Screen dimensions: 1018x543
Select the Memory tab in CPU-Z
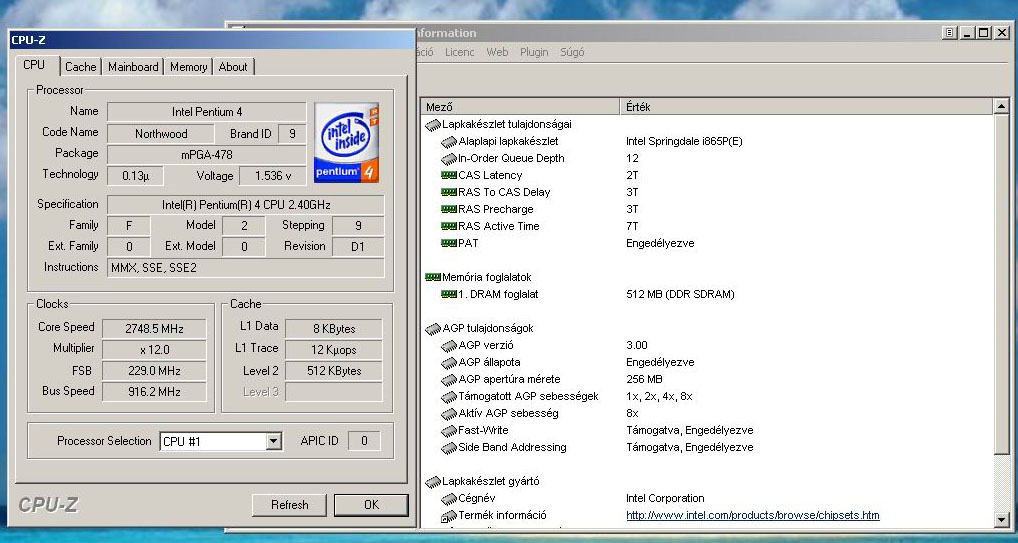coord(188,67)
